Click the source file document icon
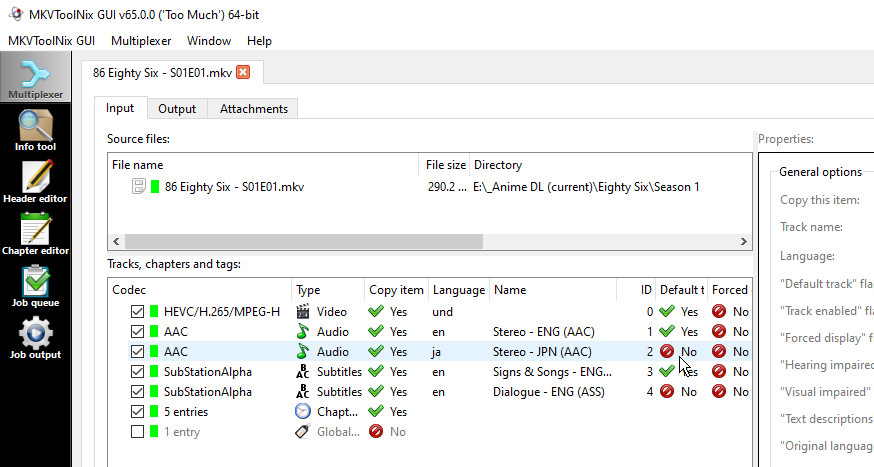Screen dimensions: 874x467 [x=138, y=186]
